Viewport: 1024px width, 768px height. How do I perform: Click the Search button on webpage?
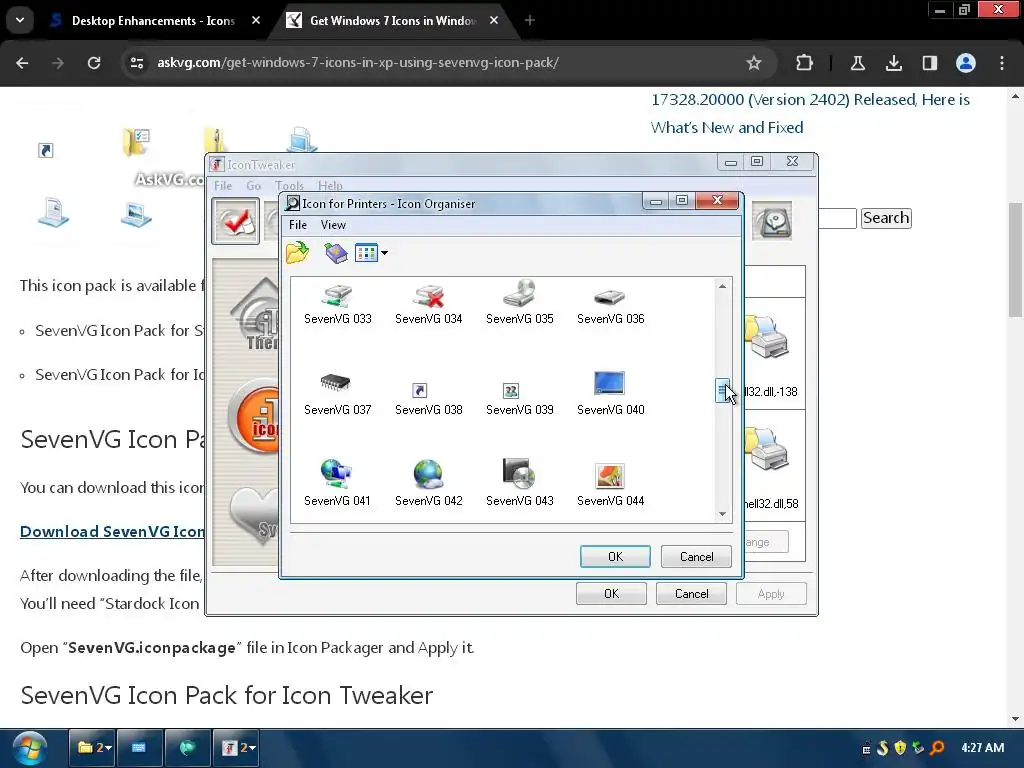886,217
